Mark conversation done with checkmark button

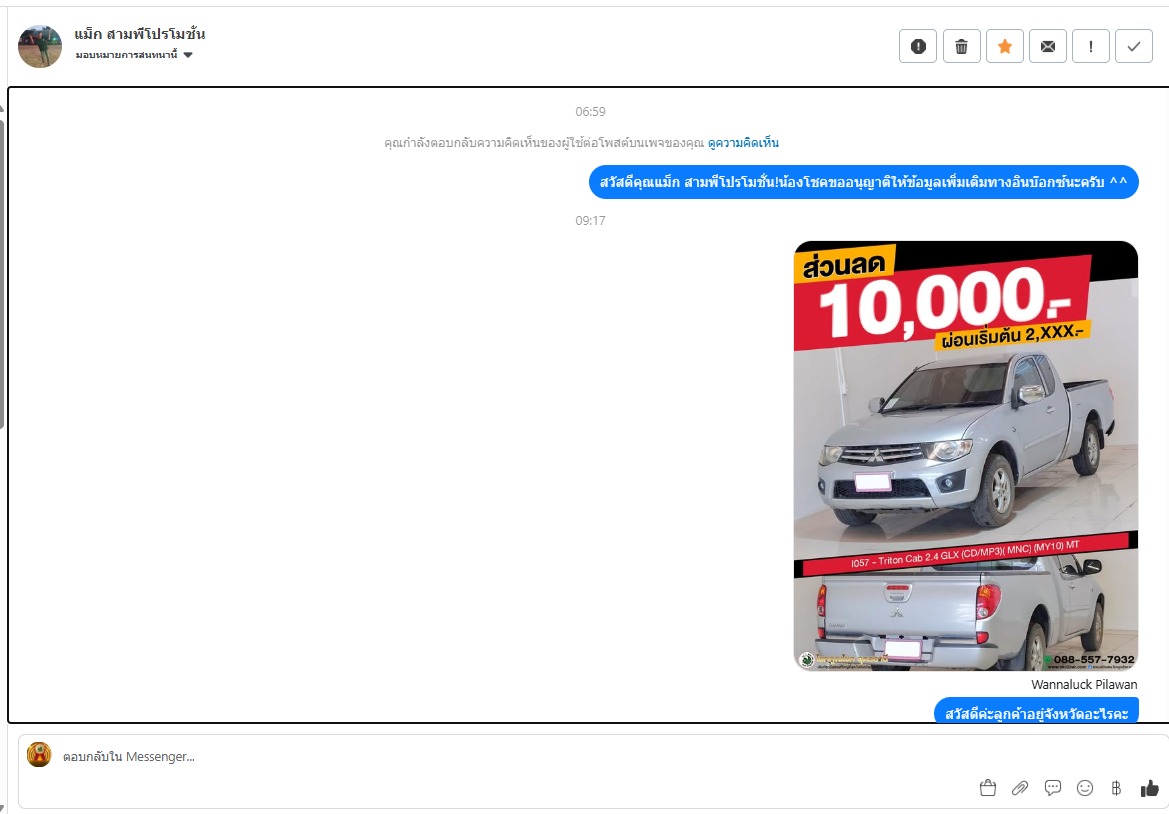[1134, 46]
